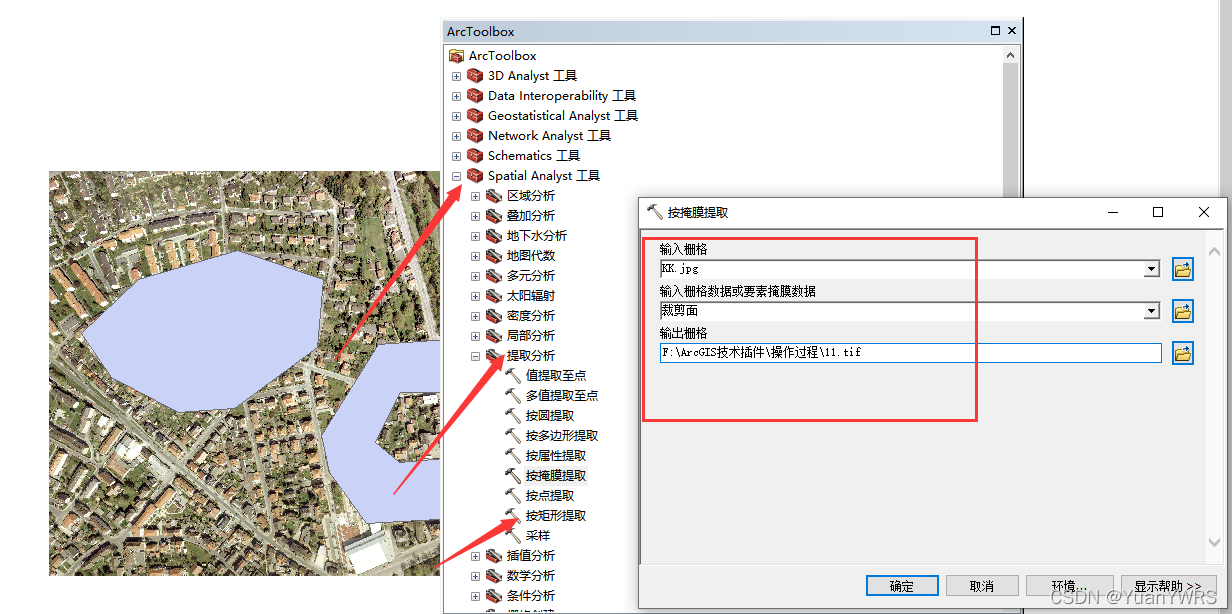Click the 密度分析 toolset icon
Screen dimensions: 1232x614
pyautogui.click(x=494, y=316)
